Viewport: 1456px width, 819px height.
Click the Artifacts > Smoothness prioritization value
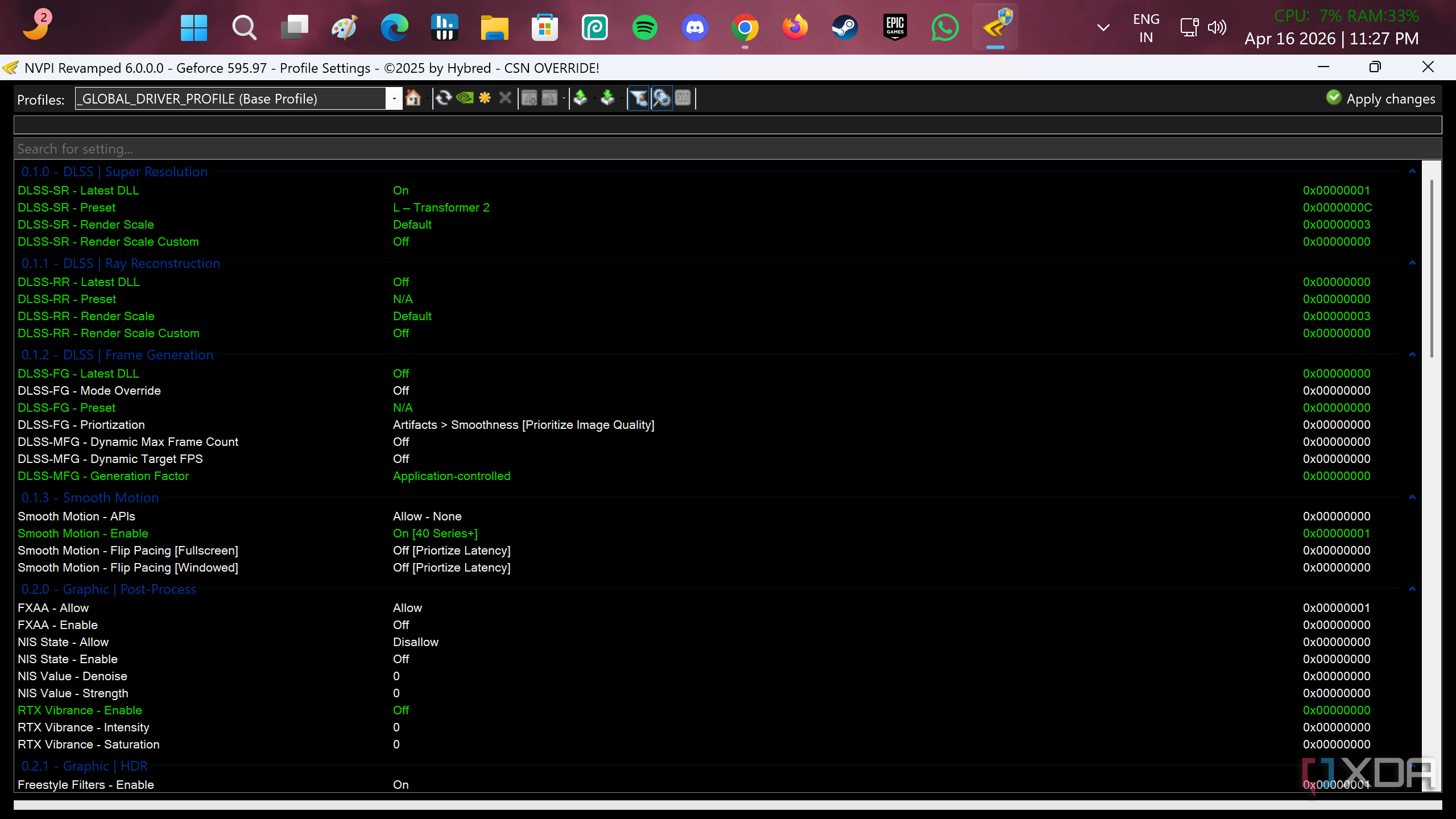(x=523, y=425)
